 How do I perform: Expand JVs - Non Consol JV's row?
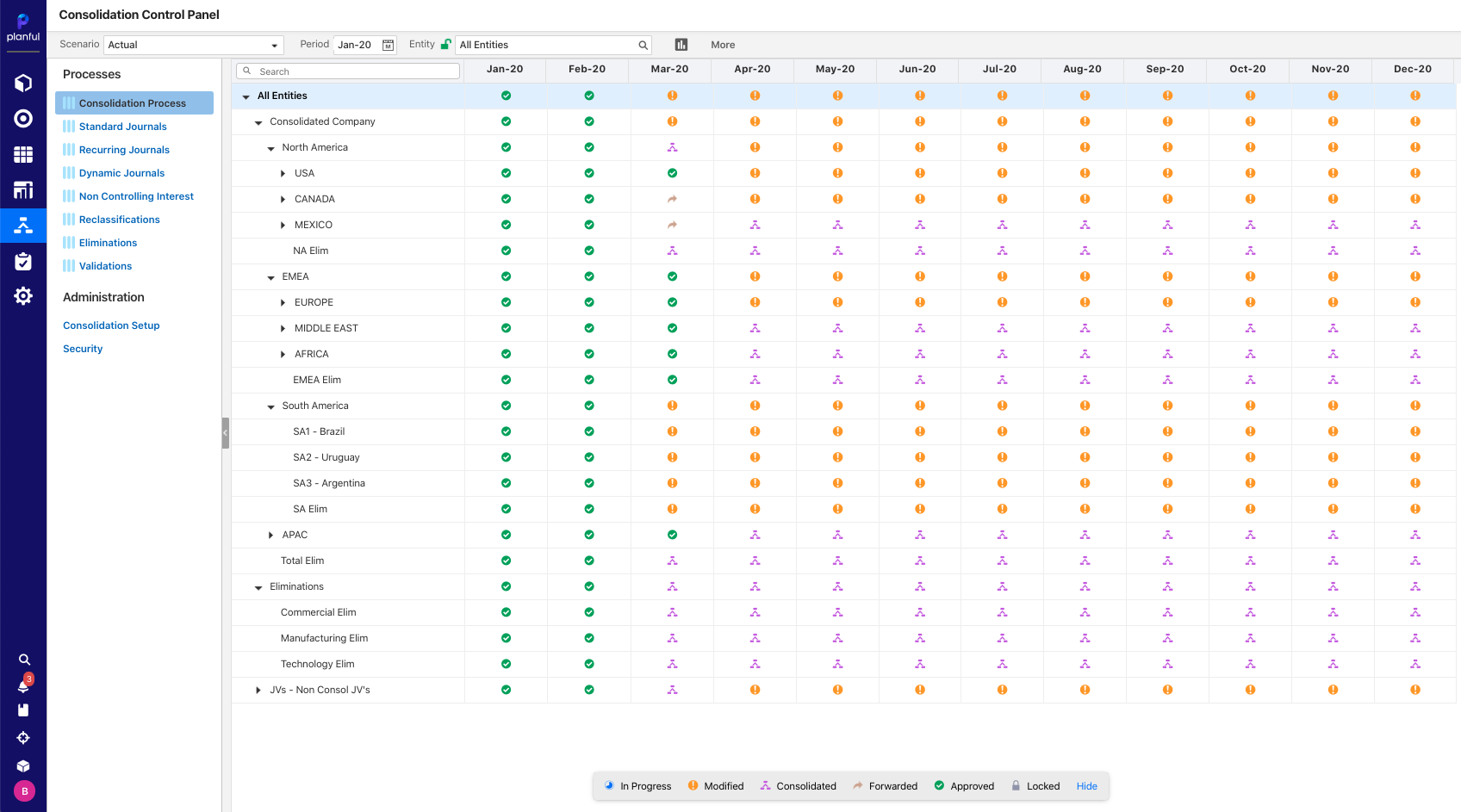click(x=258, y=690)
